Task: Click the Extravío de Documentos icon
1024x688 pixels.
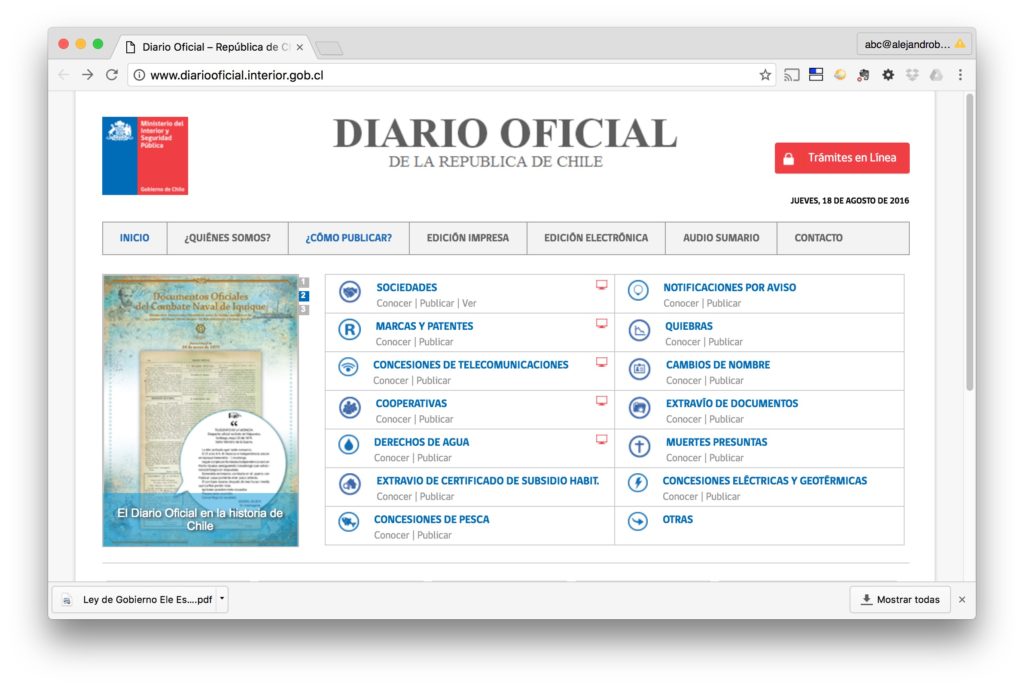Action: 639,408
